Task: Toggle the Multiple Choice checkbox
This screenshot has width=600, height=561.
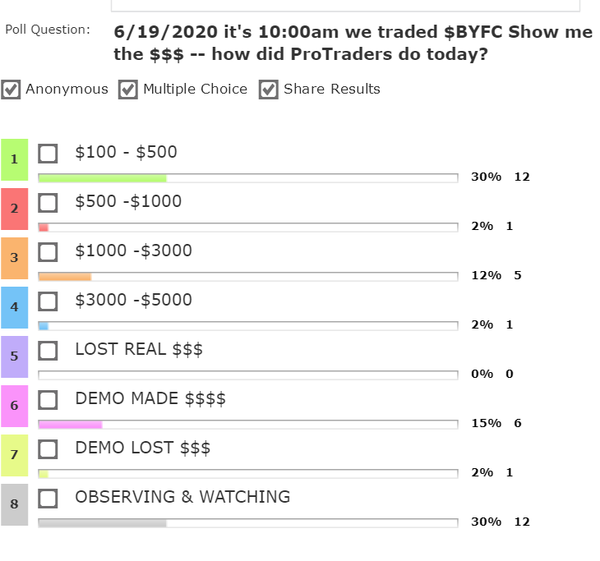Action: click(x=128, y=90)
